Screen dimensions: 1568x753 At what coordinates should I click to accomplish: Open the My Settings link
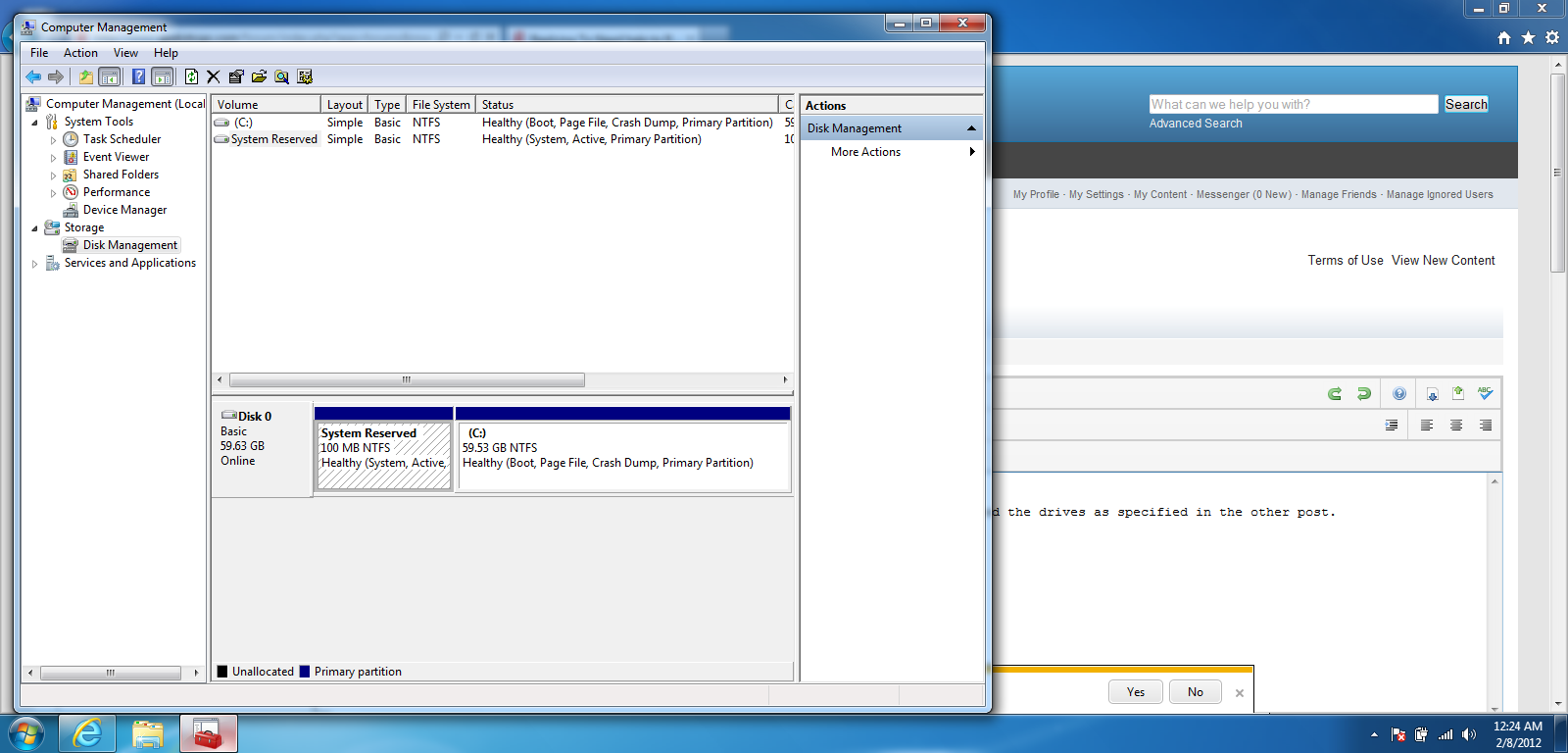tap(1097, 194)
